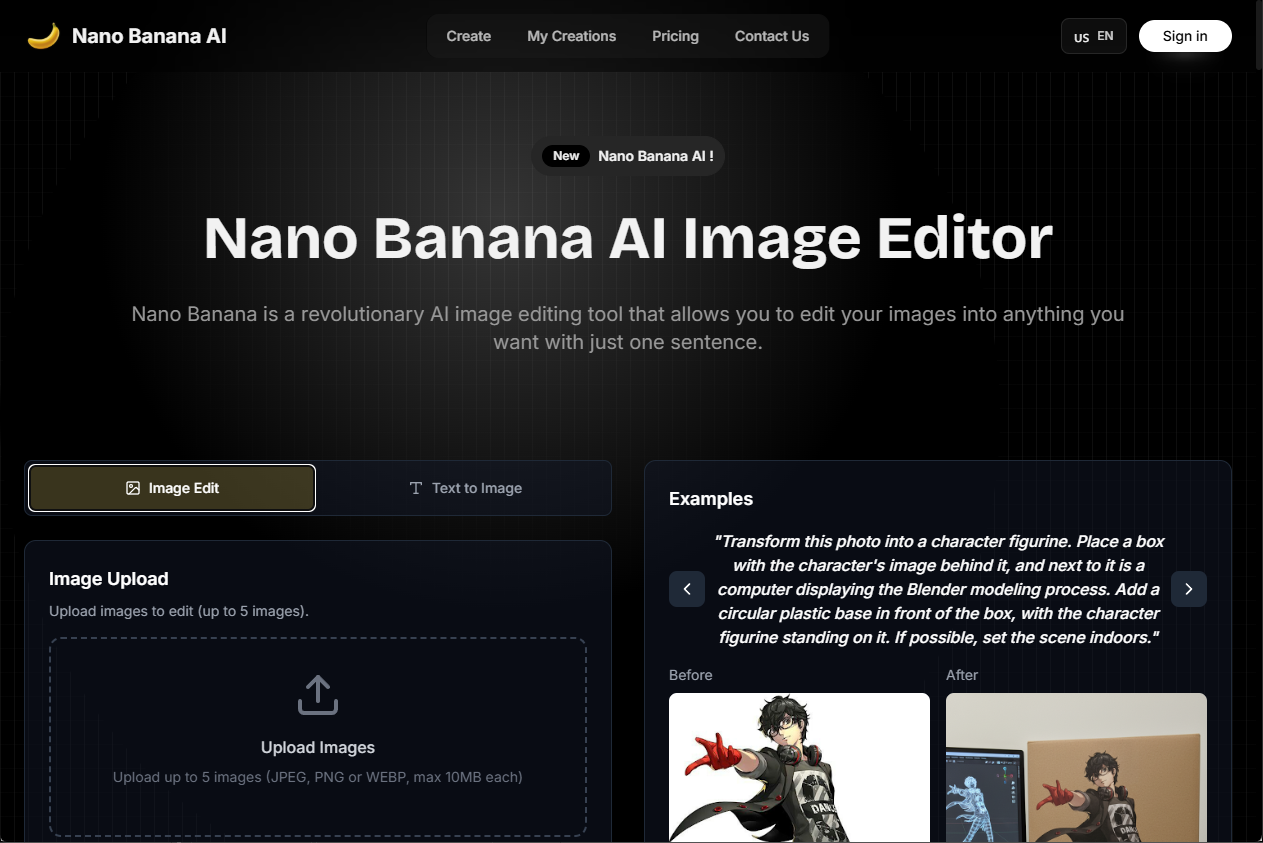Switch to the Text to Image mode
The image size is (1263, 843).
[465, 488]
